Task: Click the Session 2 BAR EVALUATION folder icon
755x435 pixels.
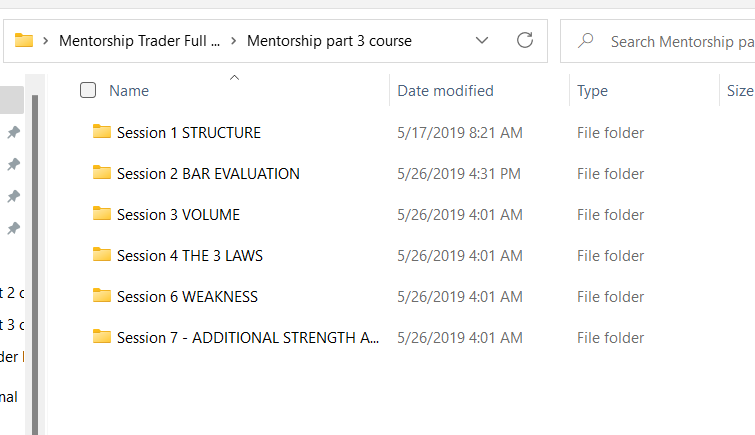Action: (x=101, y=173)
